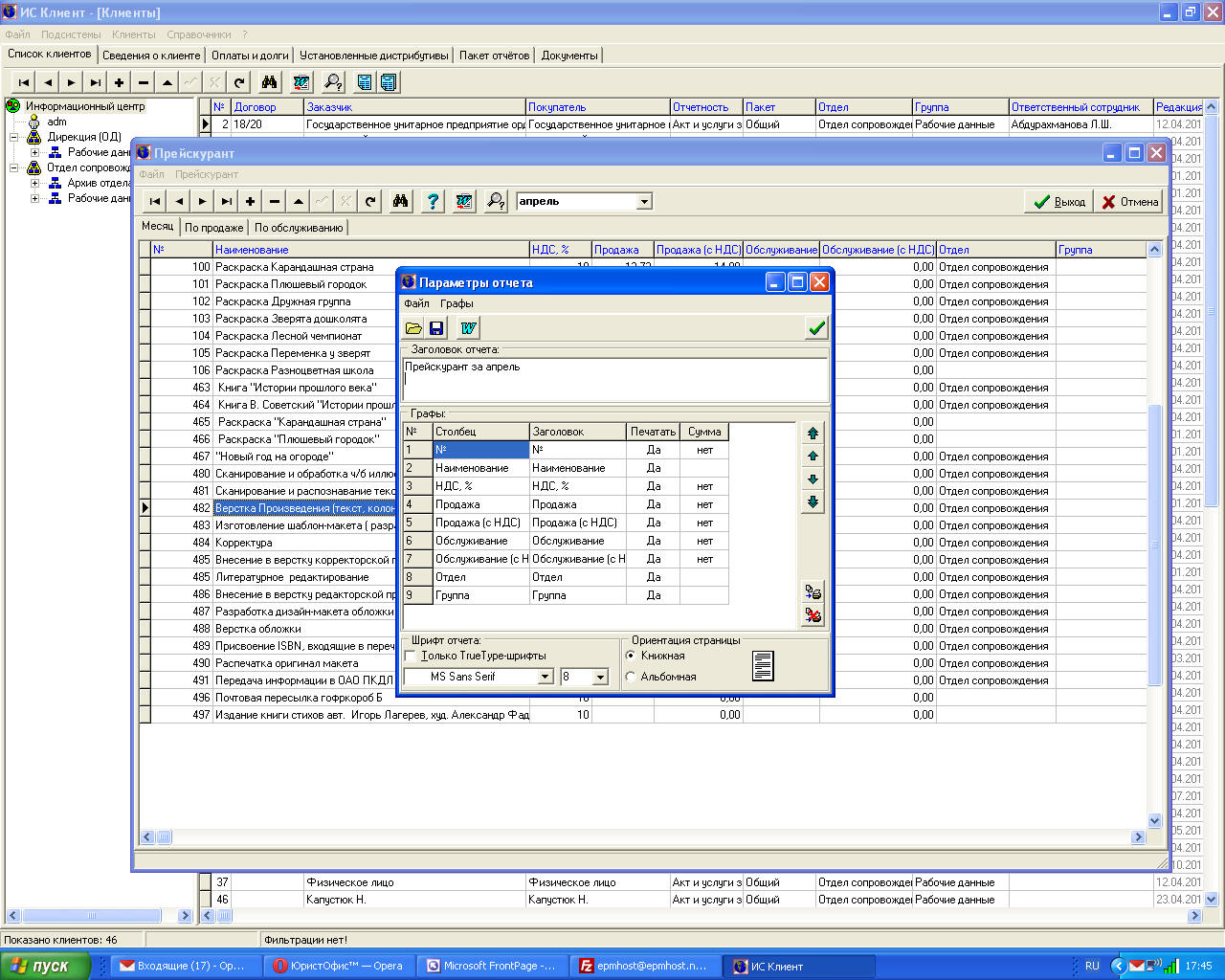Select Книжная page orientation
1225x980 pixels.
(630, 656)
